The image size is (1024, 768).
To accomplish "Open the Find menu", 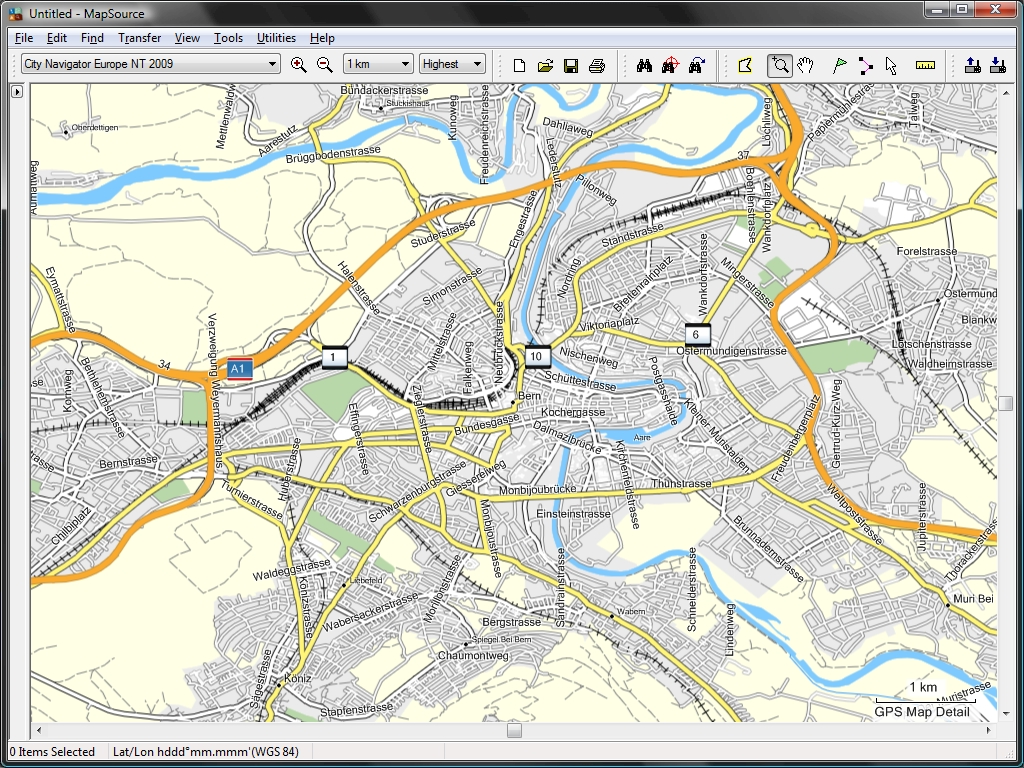I will [92, 38].
